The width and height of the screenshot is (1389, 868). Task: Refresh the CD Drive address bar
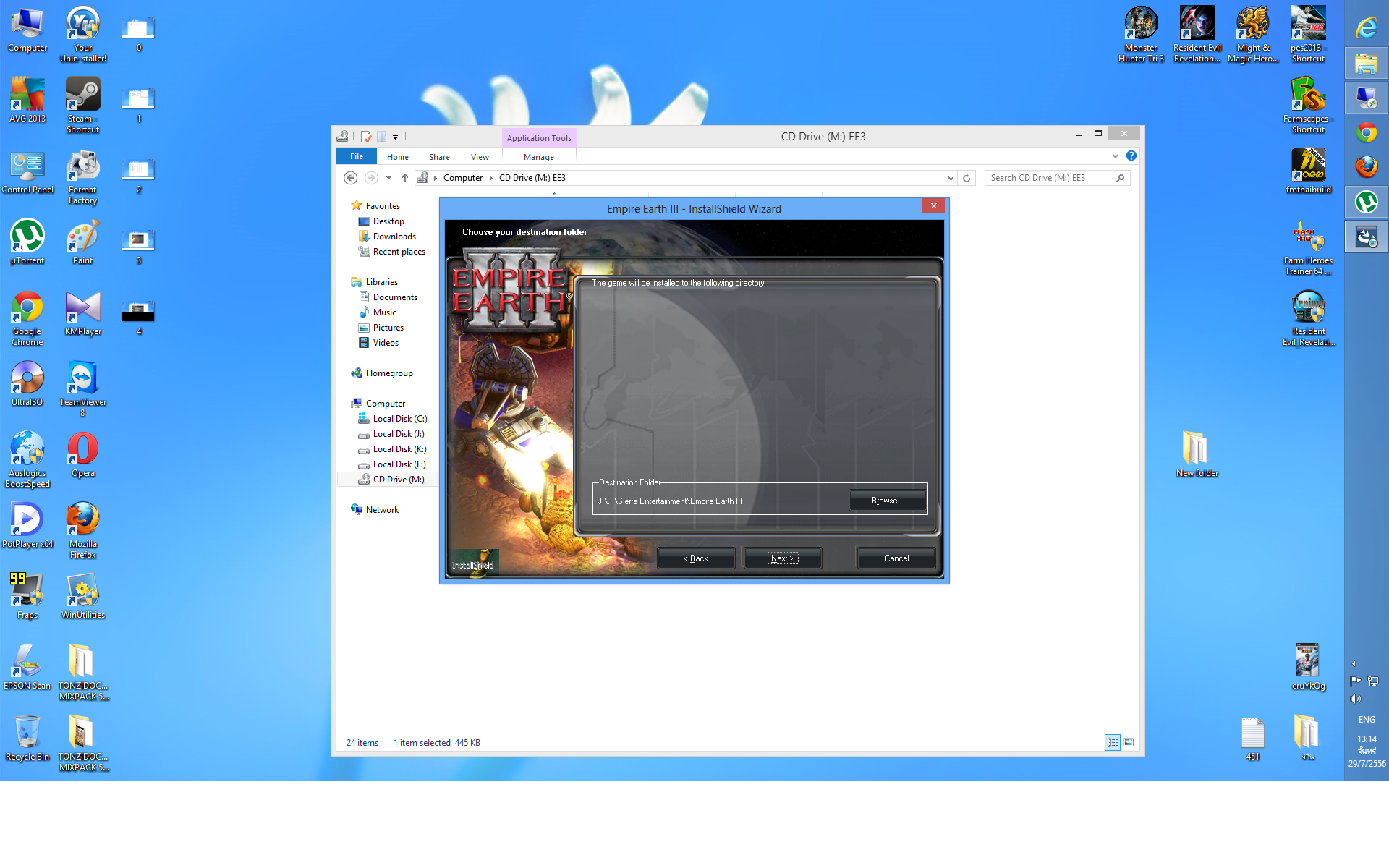(x=967, y=178)
